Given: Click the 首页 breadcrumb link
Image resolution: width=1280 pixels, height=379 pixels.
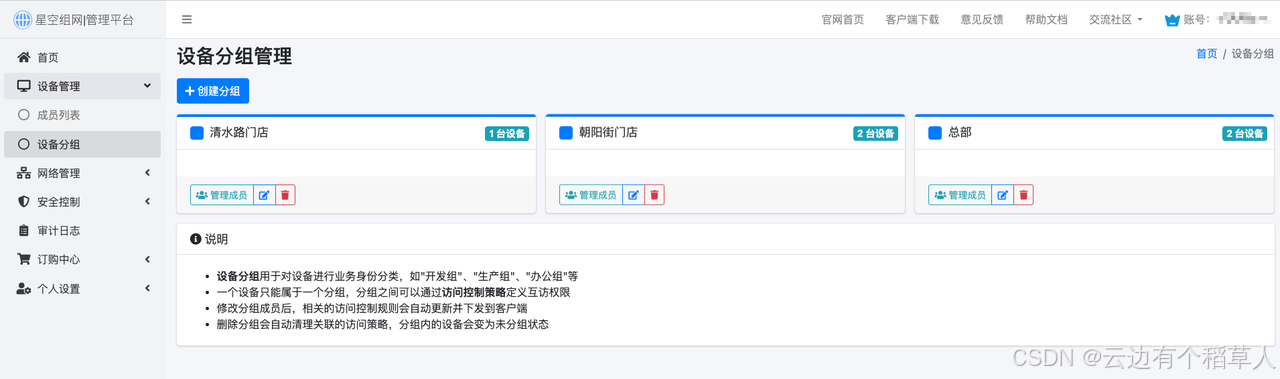Looking at the screenshot, I should (1207, 54).
